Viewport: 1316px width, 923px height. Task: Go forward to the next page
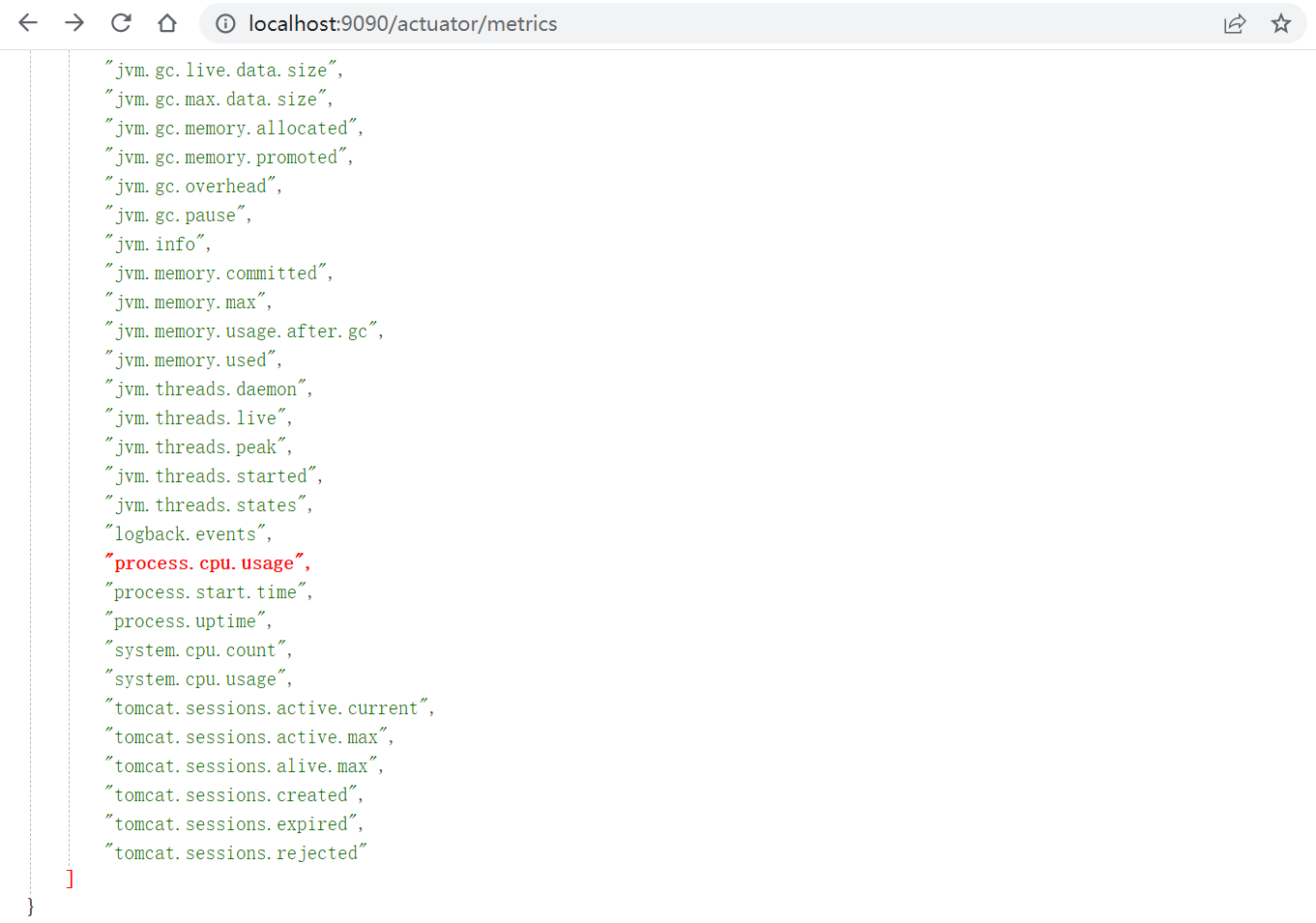(x=74, y=23)
